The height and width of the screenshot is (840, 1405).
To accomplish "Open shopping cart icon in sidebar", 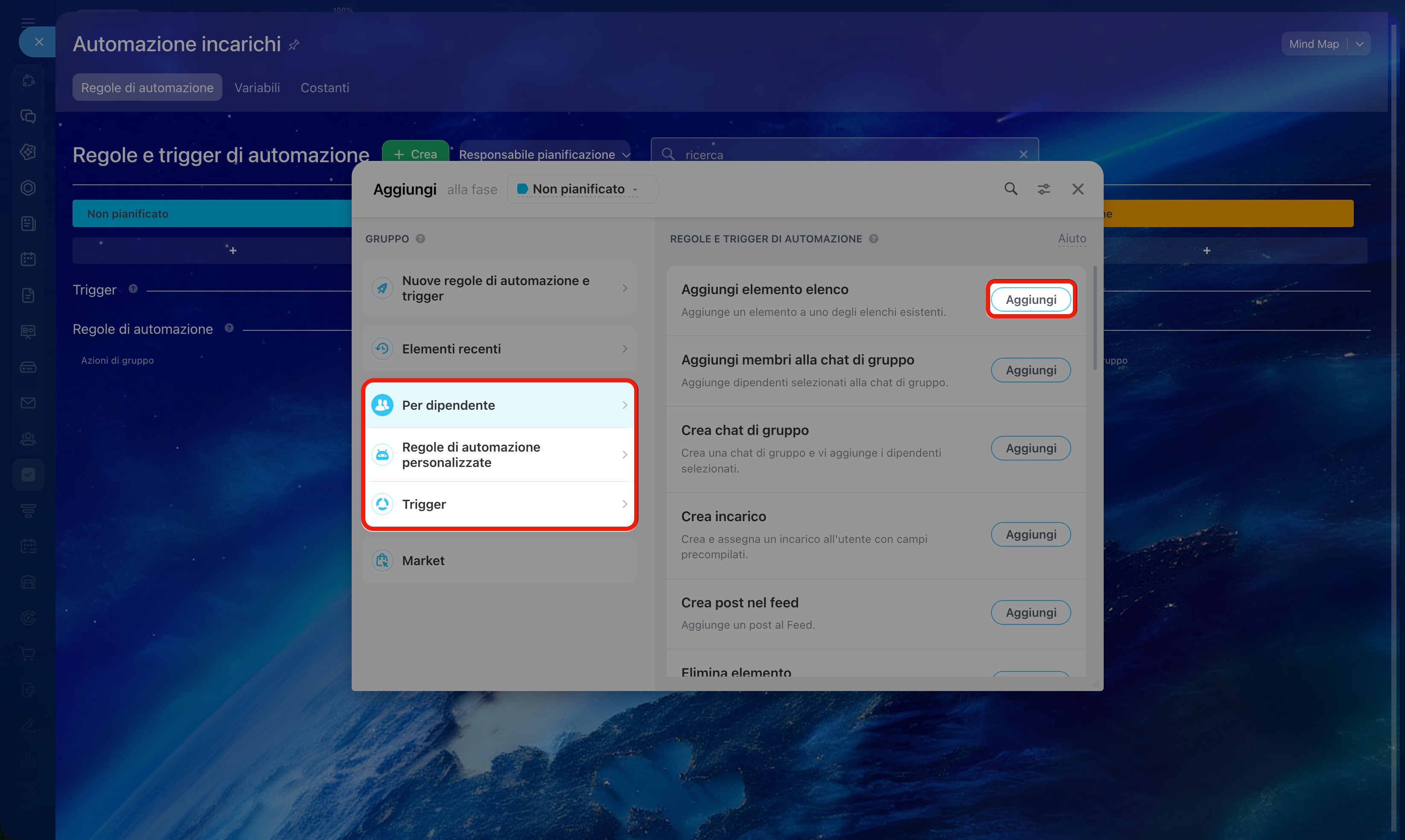I will tap(28, 654).
